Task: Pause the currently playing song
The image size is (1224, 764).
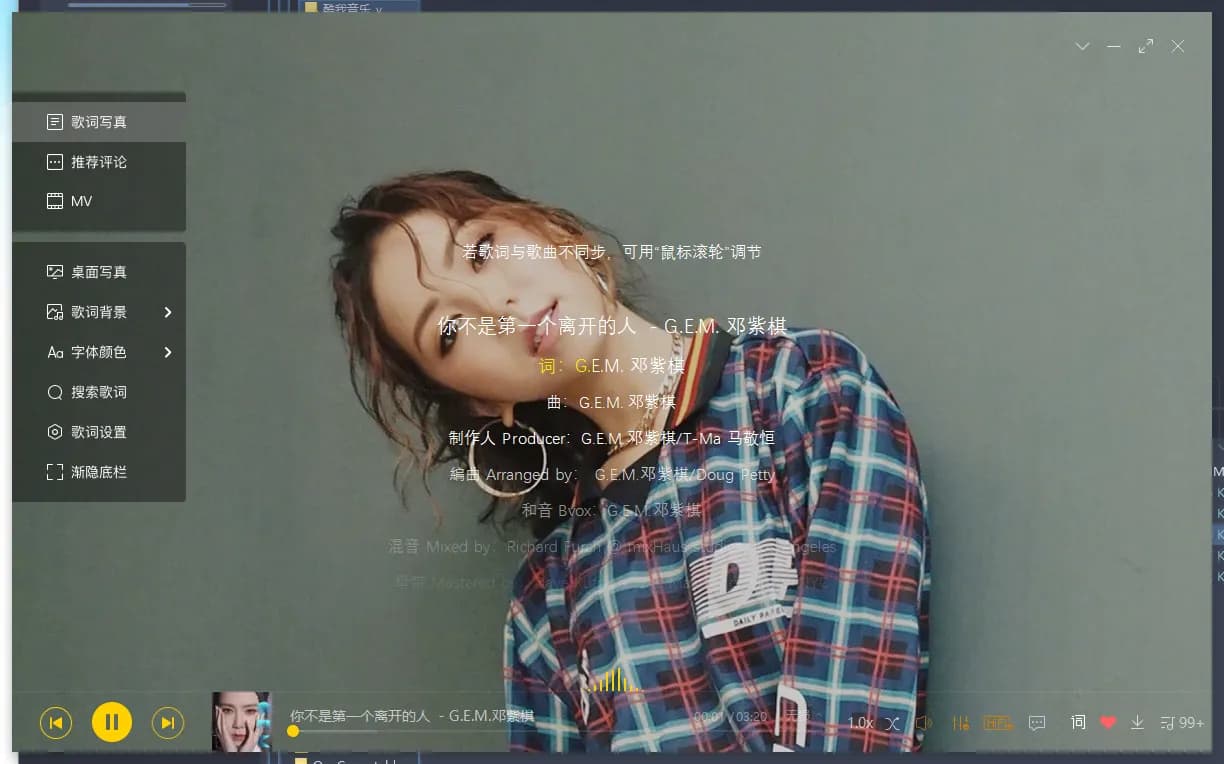Action: click(x=112, y=722)
